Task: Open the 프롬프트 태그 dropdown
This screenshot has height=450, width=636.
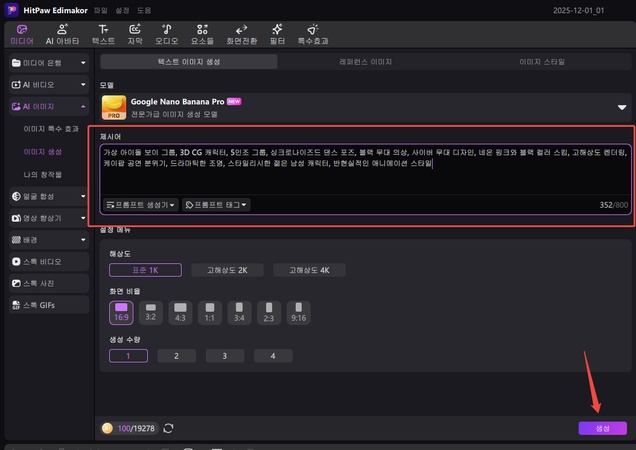Action: click(x=216, y=205)
